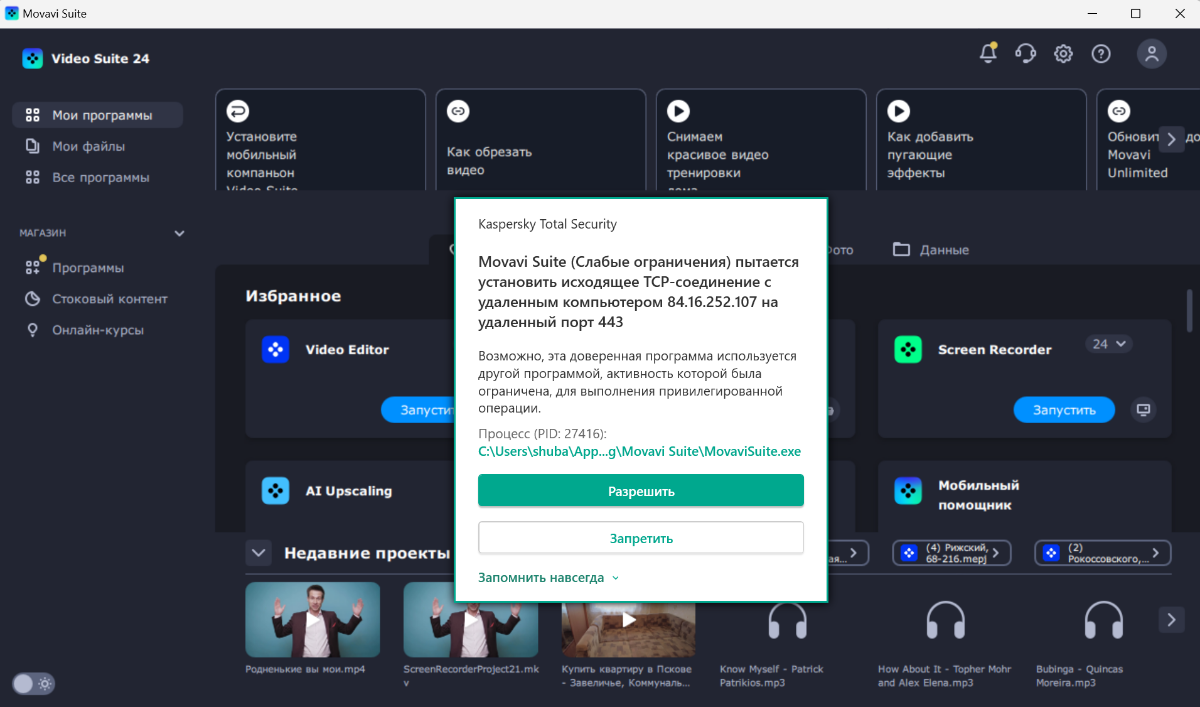Viewport: 1200px width, 707px height.
Task: Show next cards with top carousel arrow
Action: click(1172, 139)
